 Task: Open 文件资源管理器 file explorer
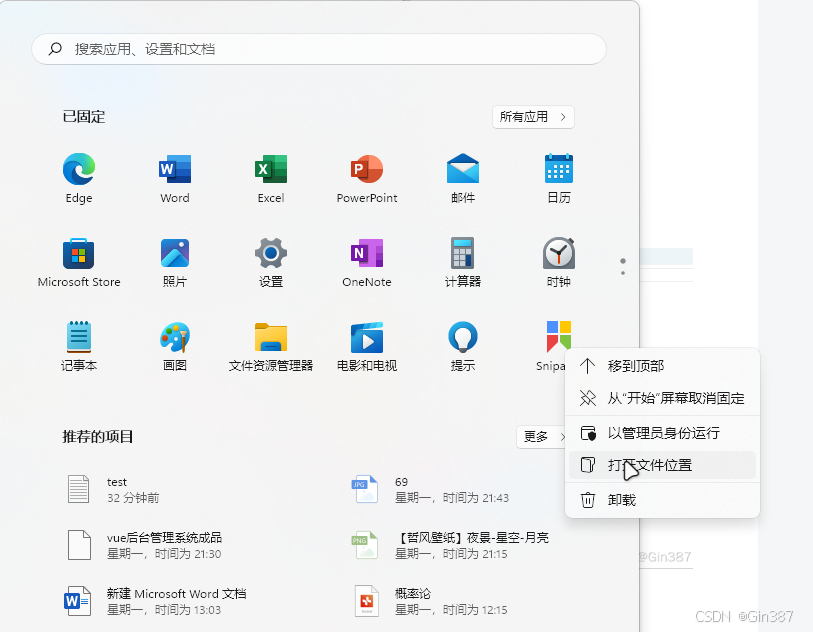271,346
